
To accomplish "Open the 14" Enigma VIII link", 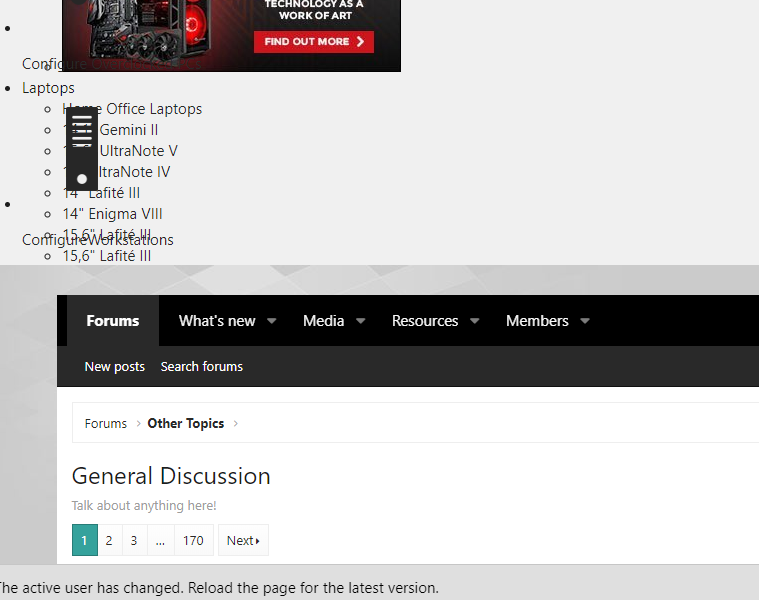I will (112, 214).
